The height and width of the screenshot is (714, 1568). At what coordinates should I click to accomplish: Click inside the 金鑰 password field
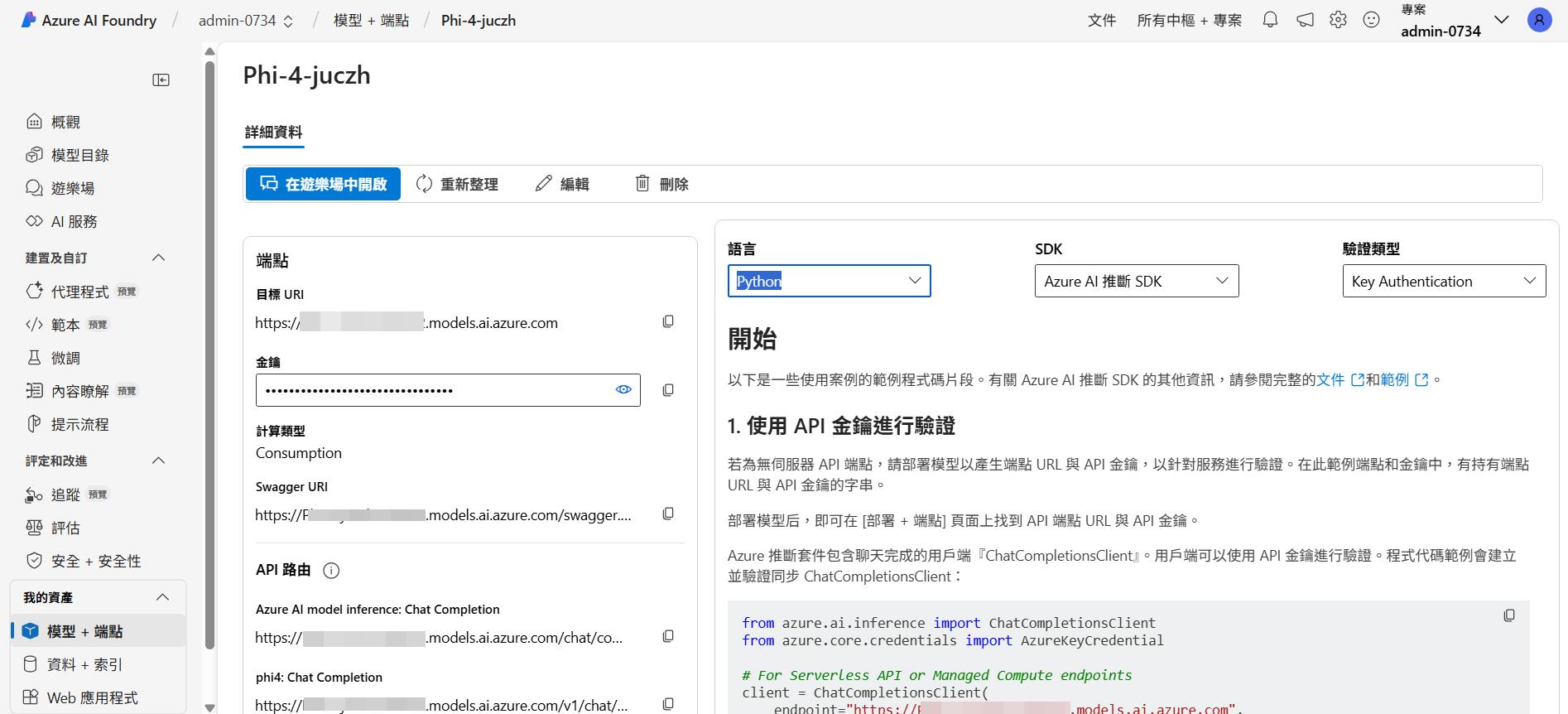(430, 390)
